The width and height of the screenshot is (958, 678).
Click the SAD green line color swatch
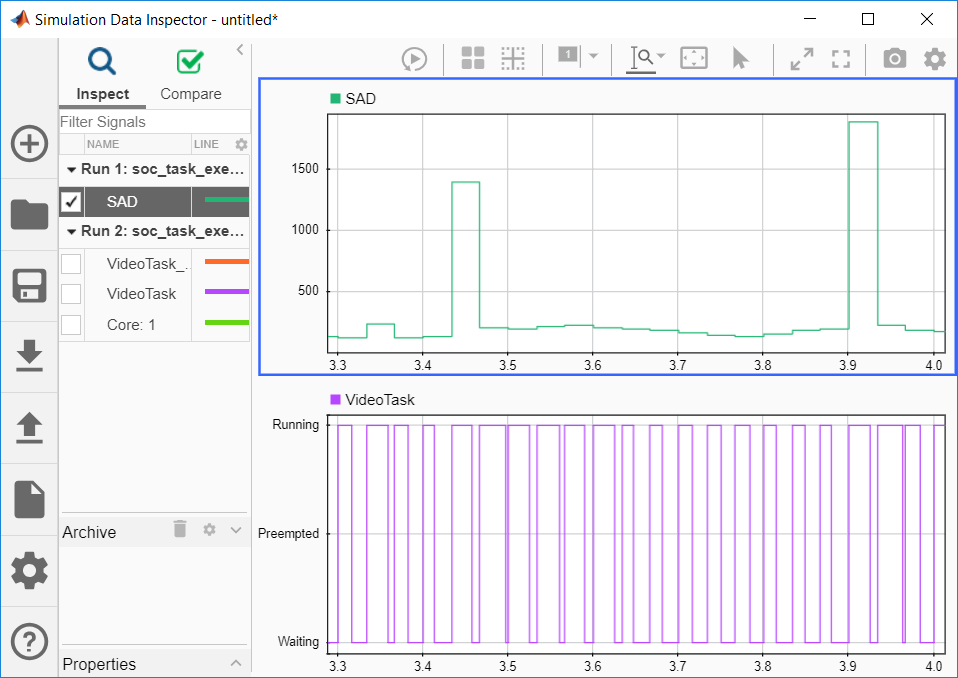227,199
